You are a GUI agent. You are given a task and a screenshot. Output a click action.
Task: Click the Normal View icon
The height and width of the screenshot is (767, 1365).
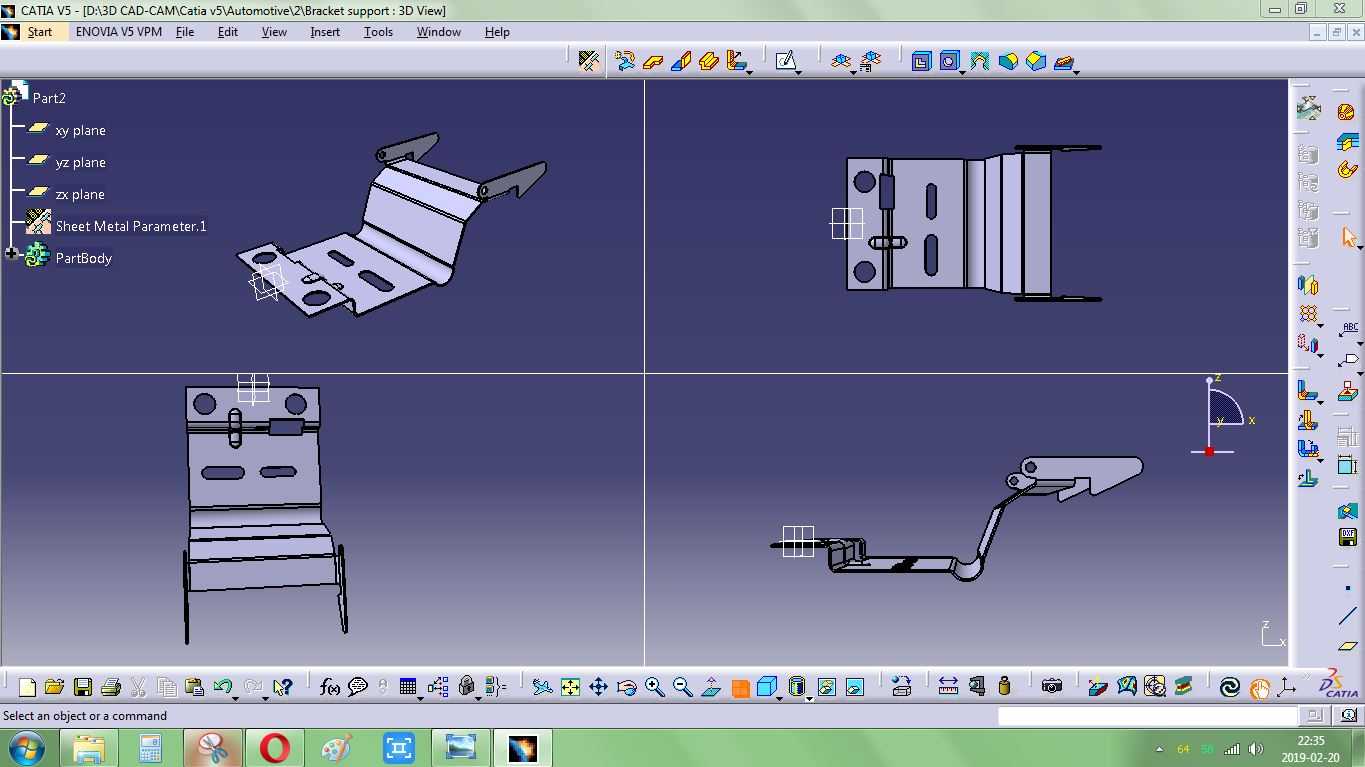[711, 687]
